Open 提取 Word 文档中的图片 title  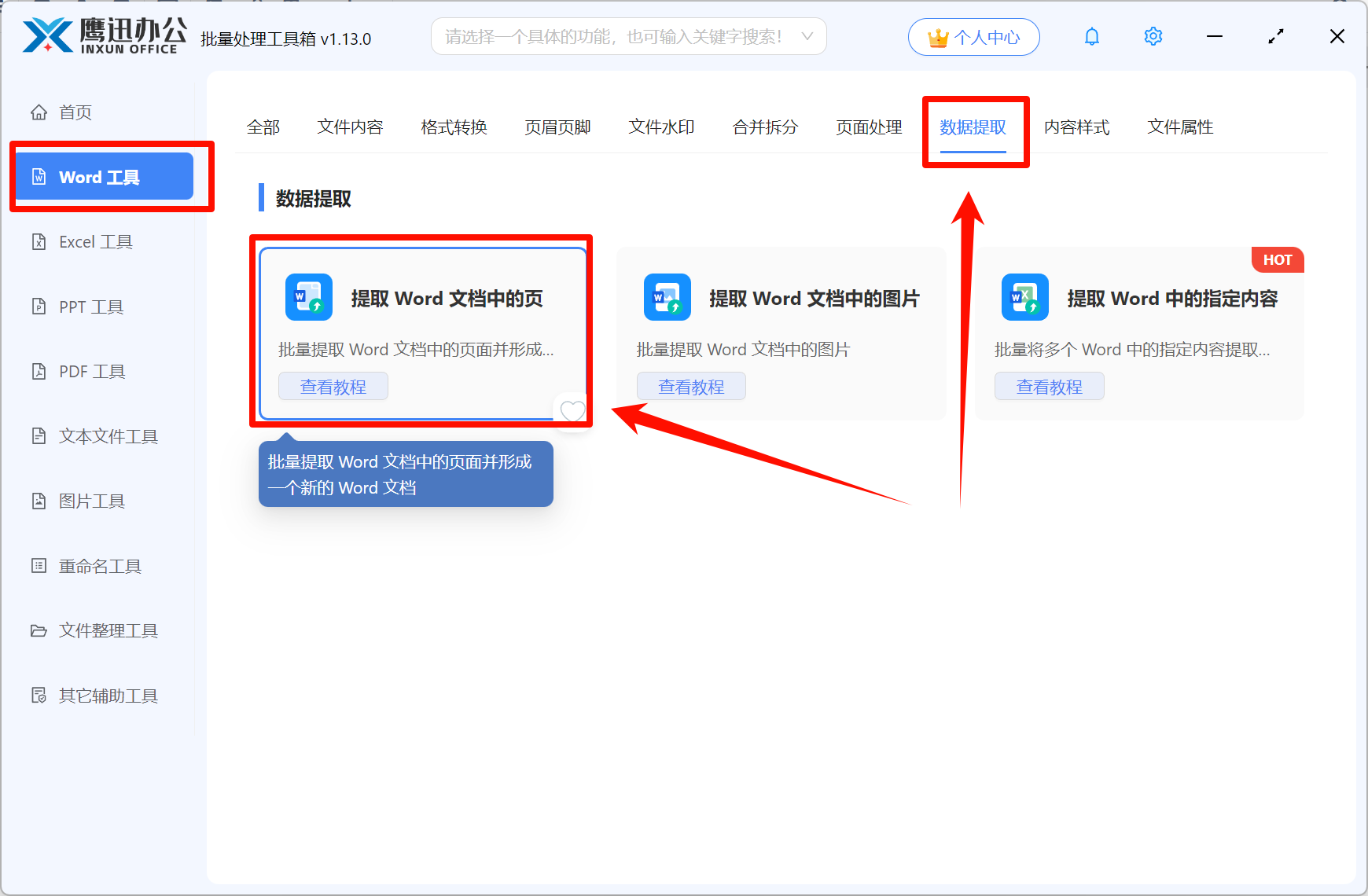point(815,299)
